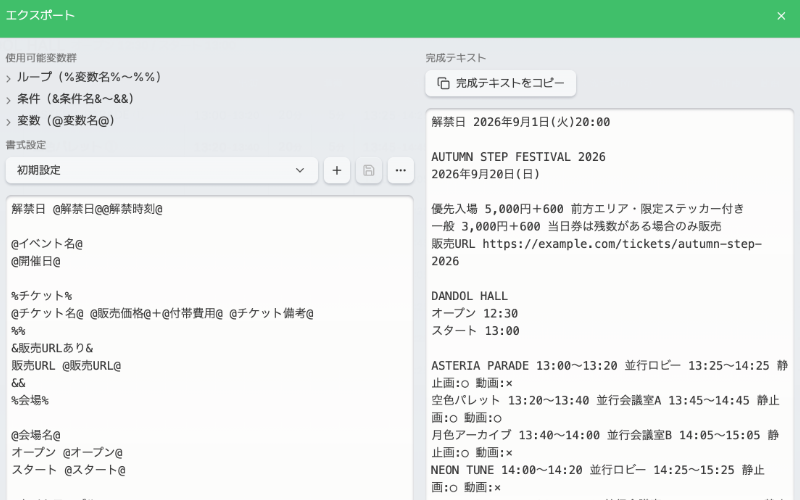
Task: Click output line 解禁日 2026年9月1日(火)20:00
Action: (520, 122)
